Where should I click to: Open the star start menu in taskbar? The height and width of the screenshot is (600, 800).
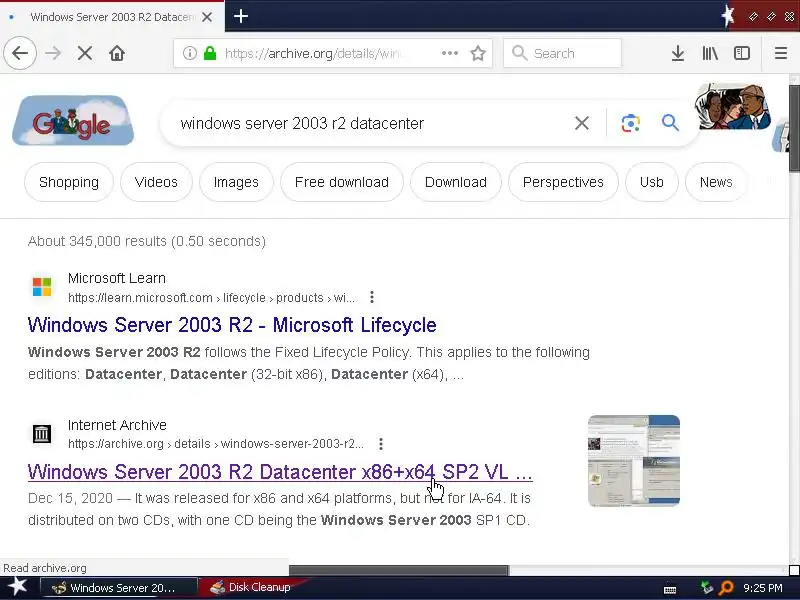click(17, 587)
